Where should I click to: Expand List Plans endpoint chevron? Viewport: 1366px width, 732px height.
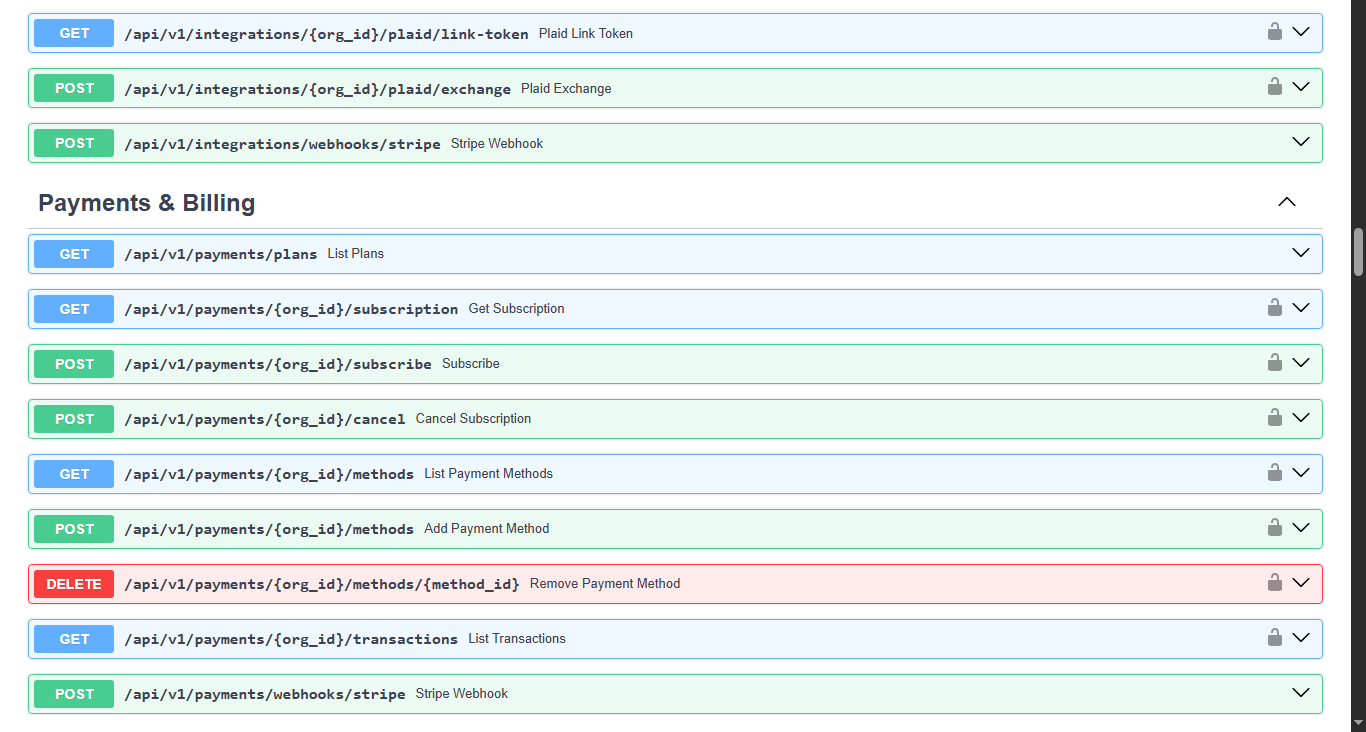1301,253
